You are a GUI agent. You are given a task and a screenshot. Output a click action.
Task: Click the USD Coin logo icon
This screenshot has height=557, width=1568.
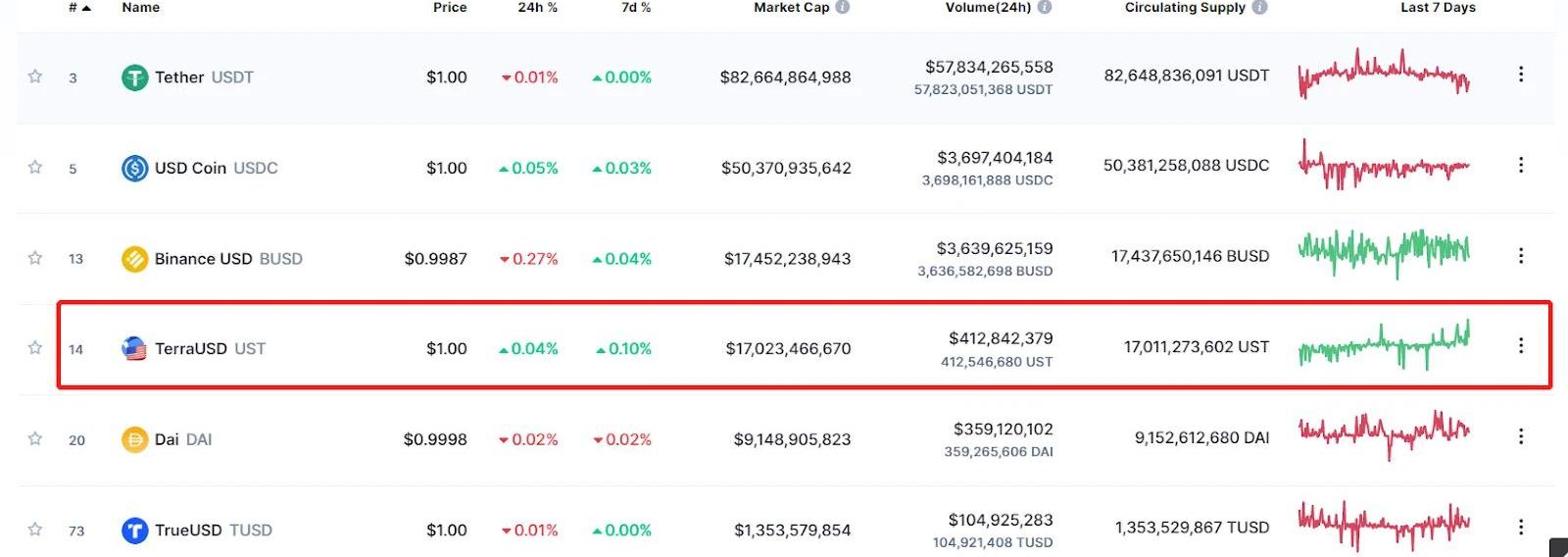(x=134, y=169)
